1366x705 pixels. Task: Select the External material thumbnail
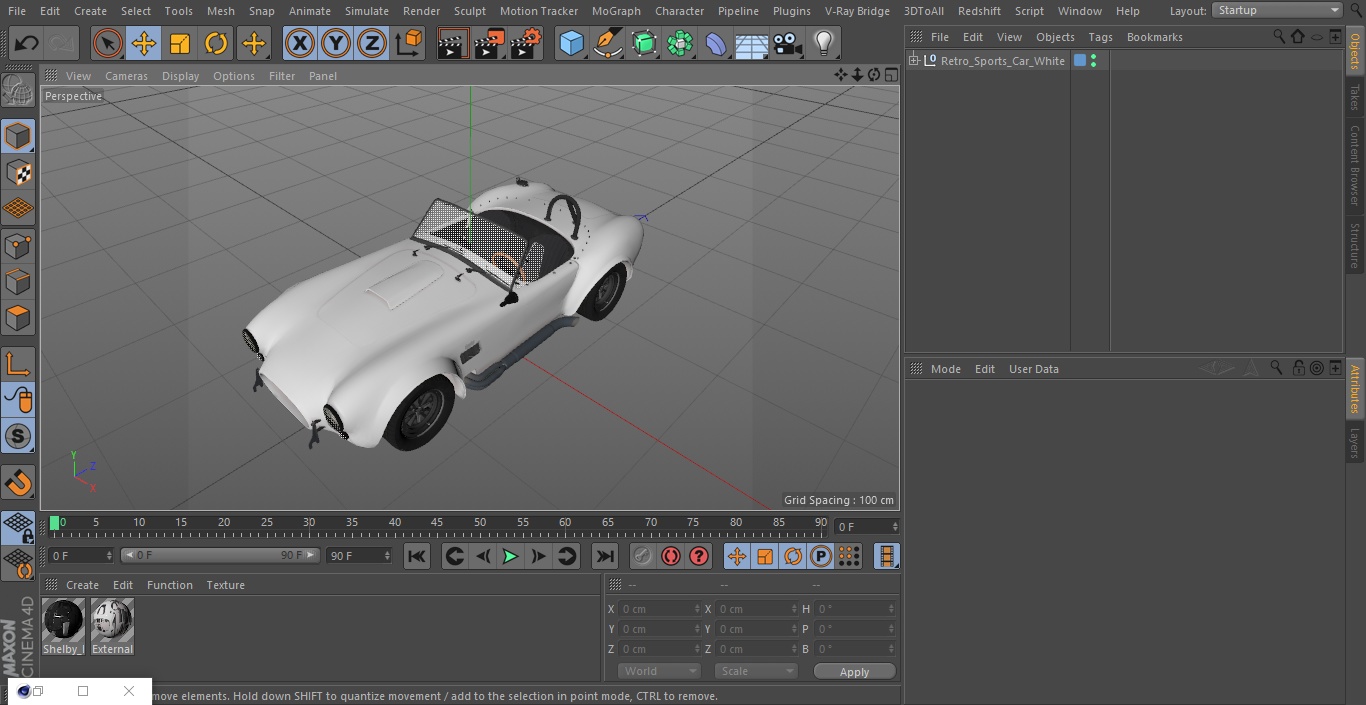click(112, 627)
